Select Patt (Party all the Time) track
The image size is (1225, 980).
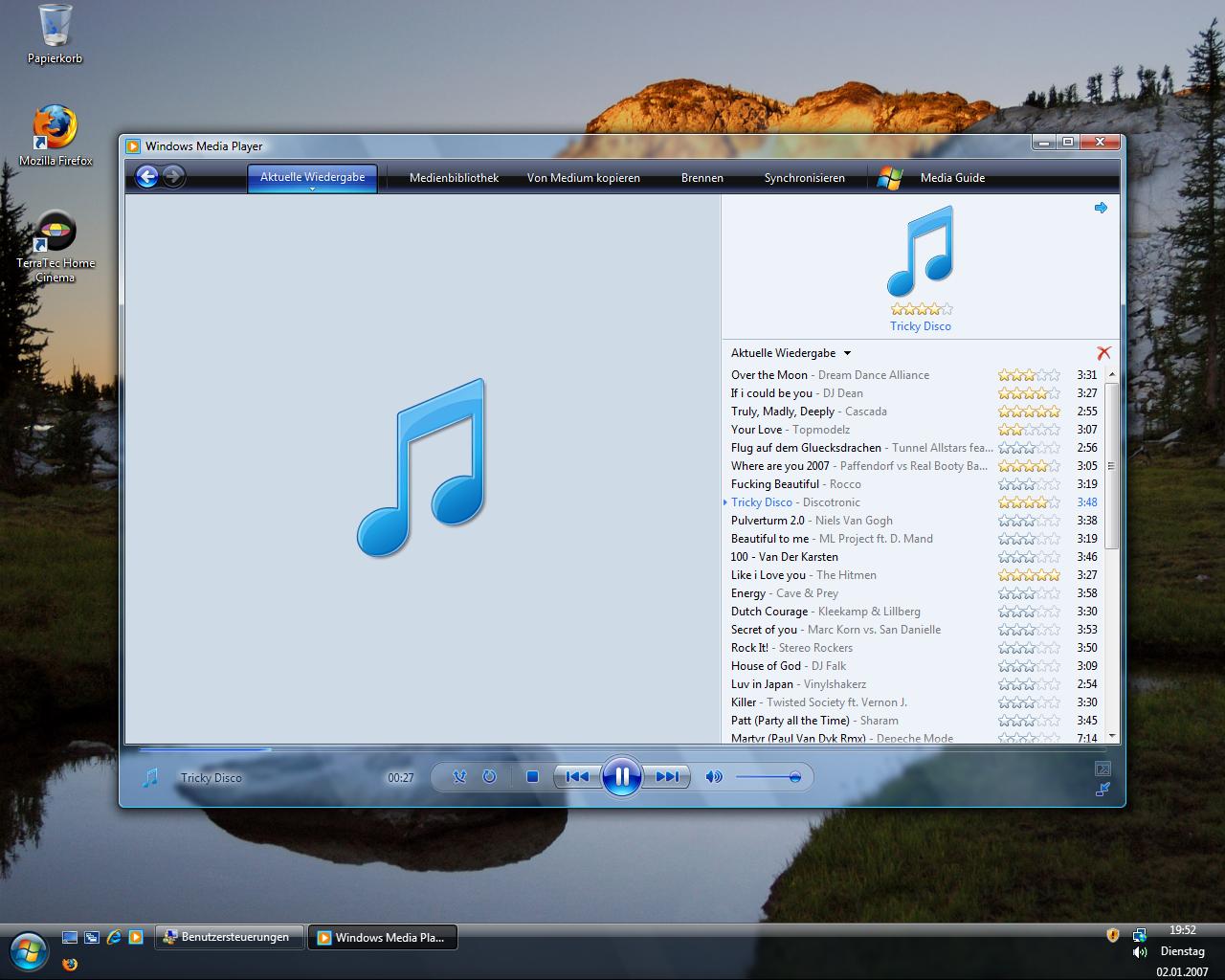[x=914, y=721]
